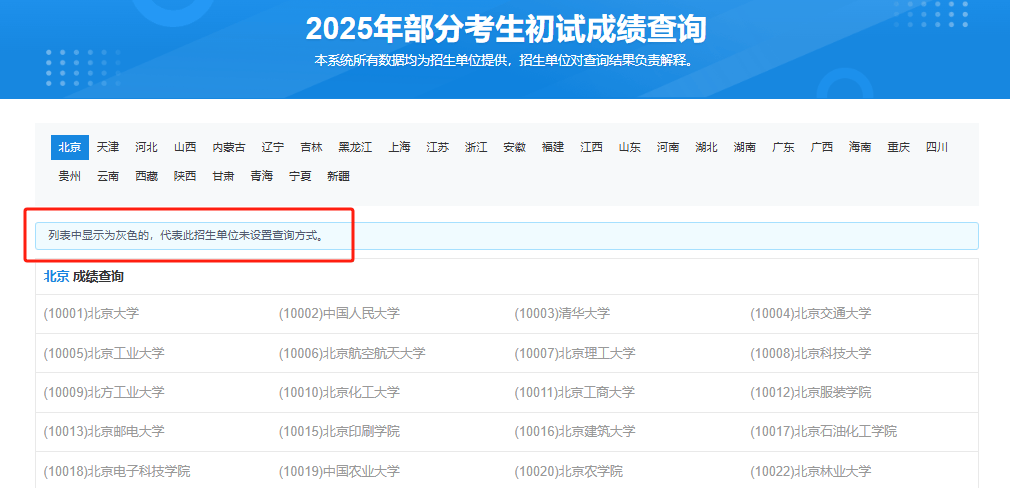The width and height of the screenshot is (1010, 488).
Task: Click the 山东 tab
Action: click(x=630, y=147)
